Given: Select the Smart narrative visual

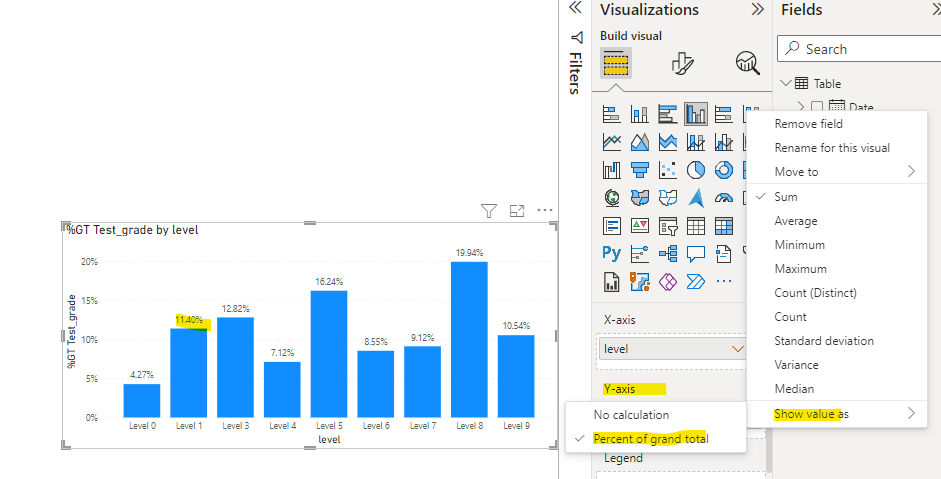Looking at the screenshot, I should [724, 253].
